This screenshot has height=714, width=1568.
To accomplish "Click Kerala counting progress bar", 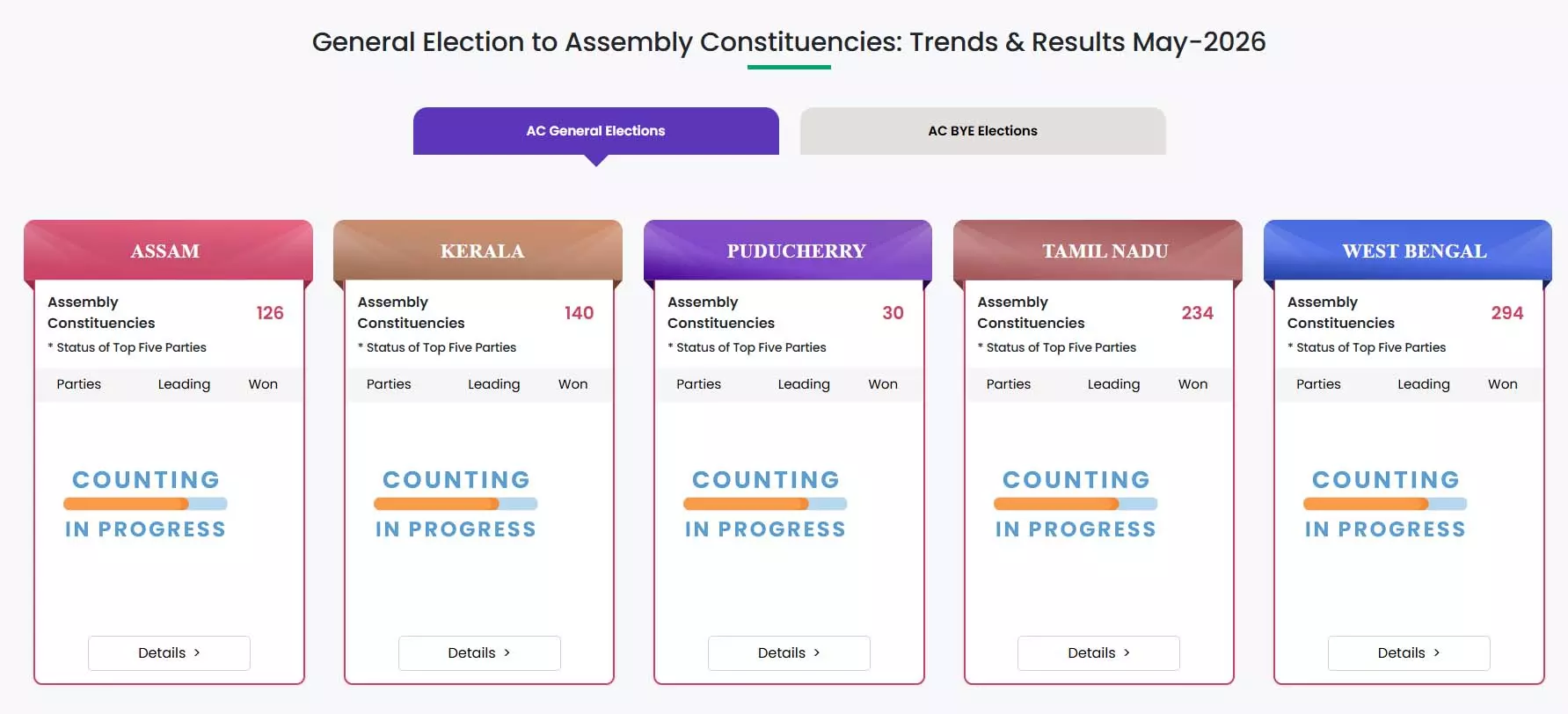I will pos(456,504).
